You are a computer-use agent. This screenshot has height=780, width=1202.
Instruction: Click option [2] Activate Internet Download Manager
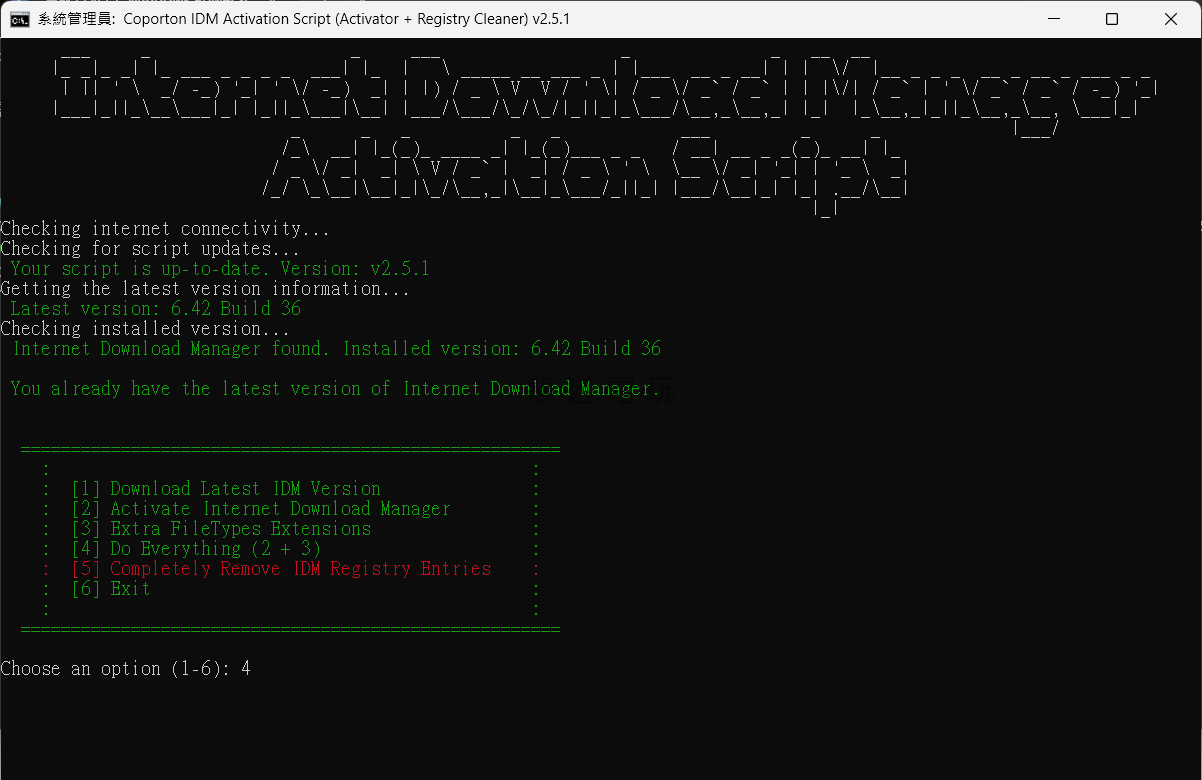[261, 509]
